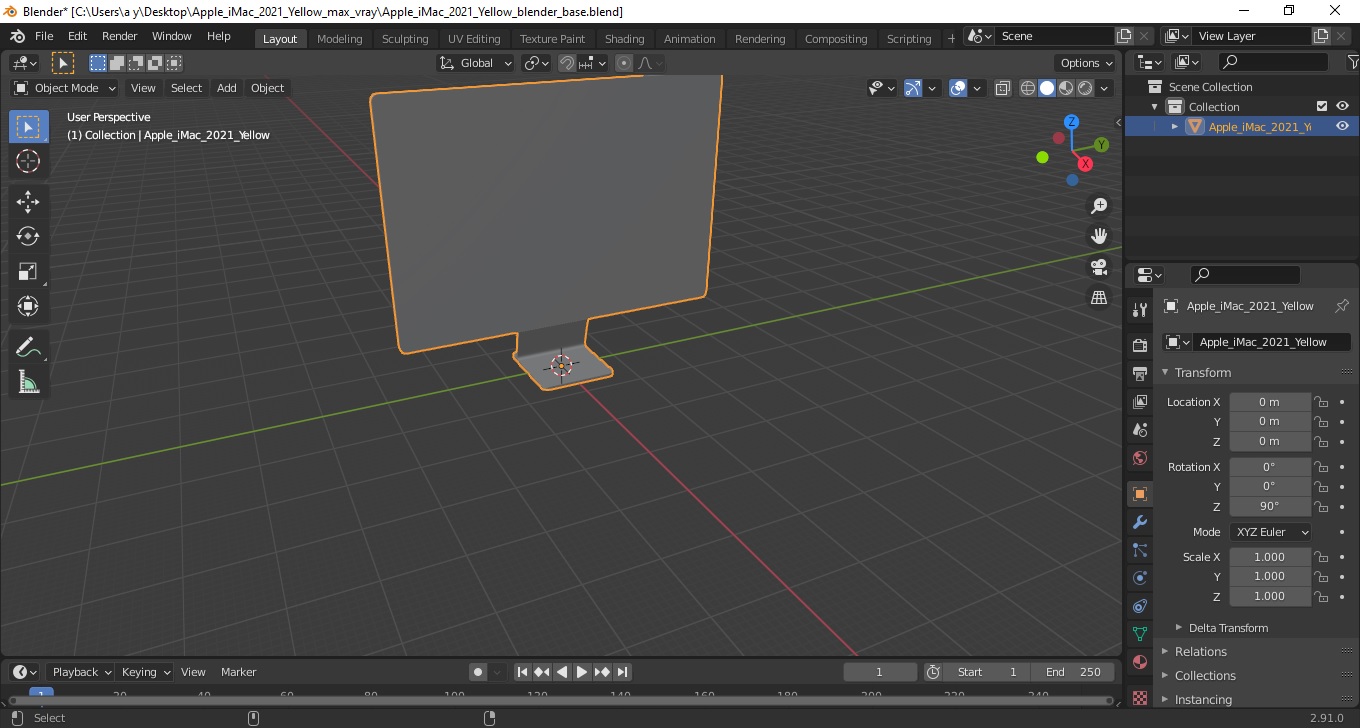Open XYZ Euler rotation mode dropdown

point(1270,532)
